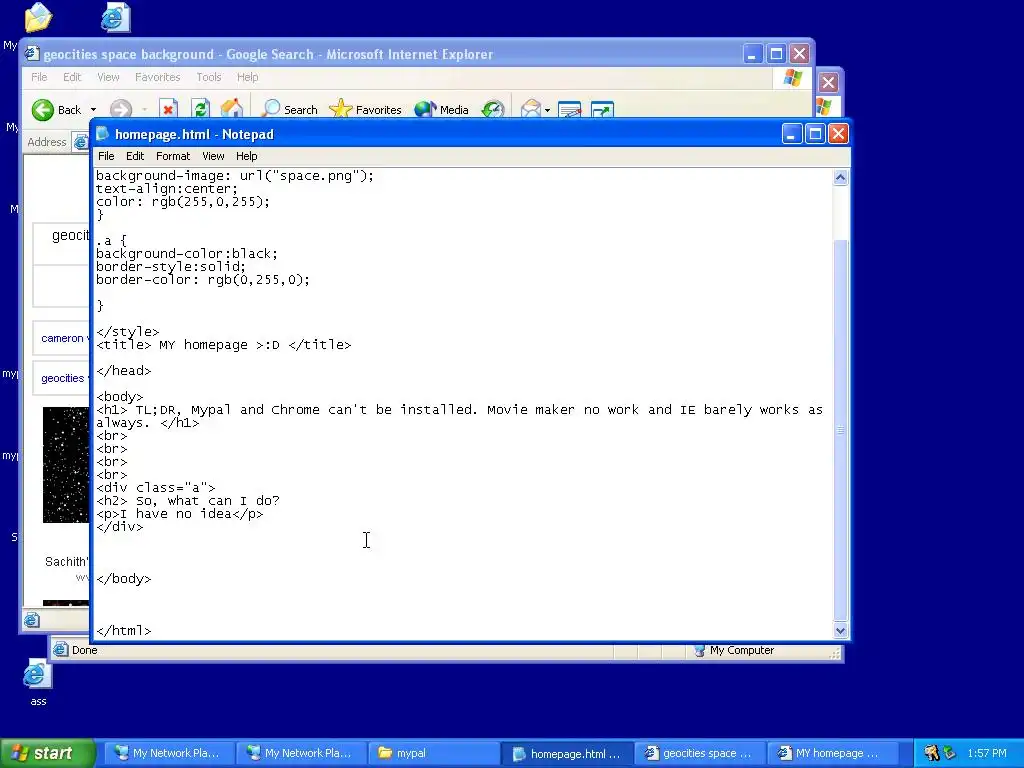Click the taskbar clock showing 1:57 PM
The image size is (1024, 768).
pos(987,753)
